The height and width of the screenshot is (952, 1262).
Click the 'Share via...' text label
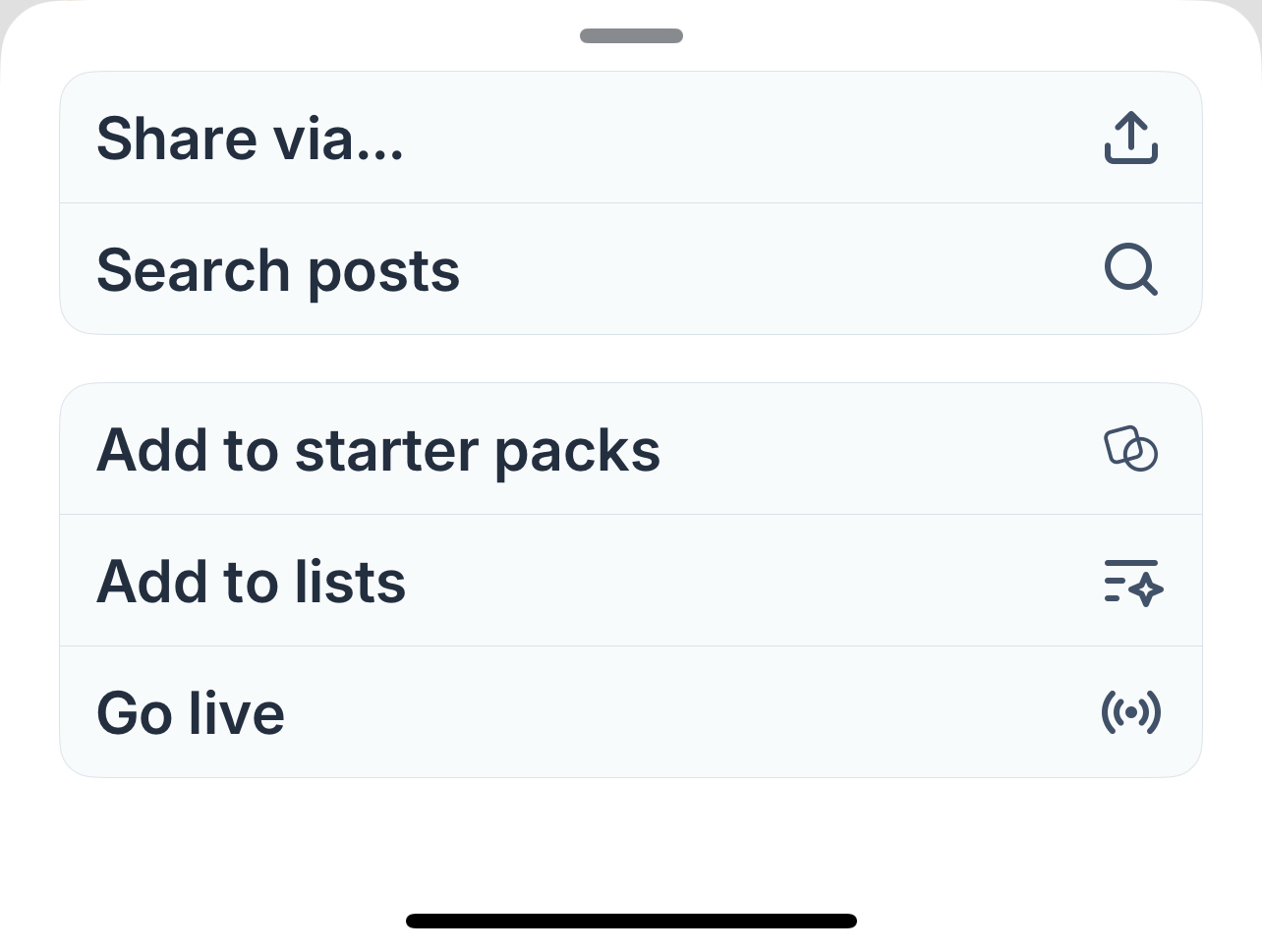(x=250, y=138)
